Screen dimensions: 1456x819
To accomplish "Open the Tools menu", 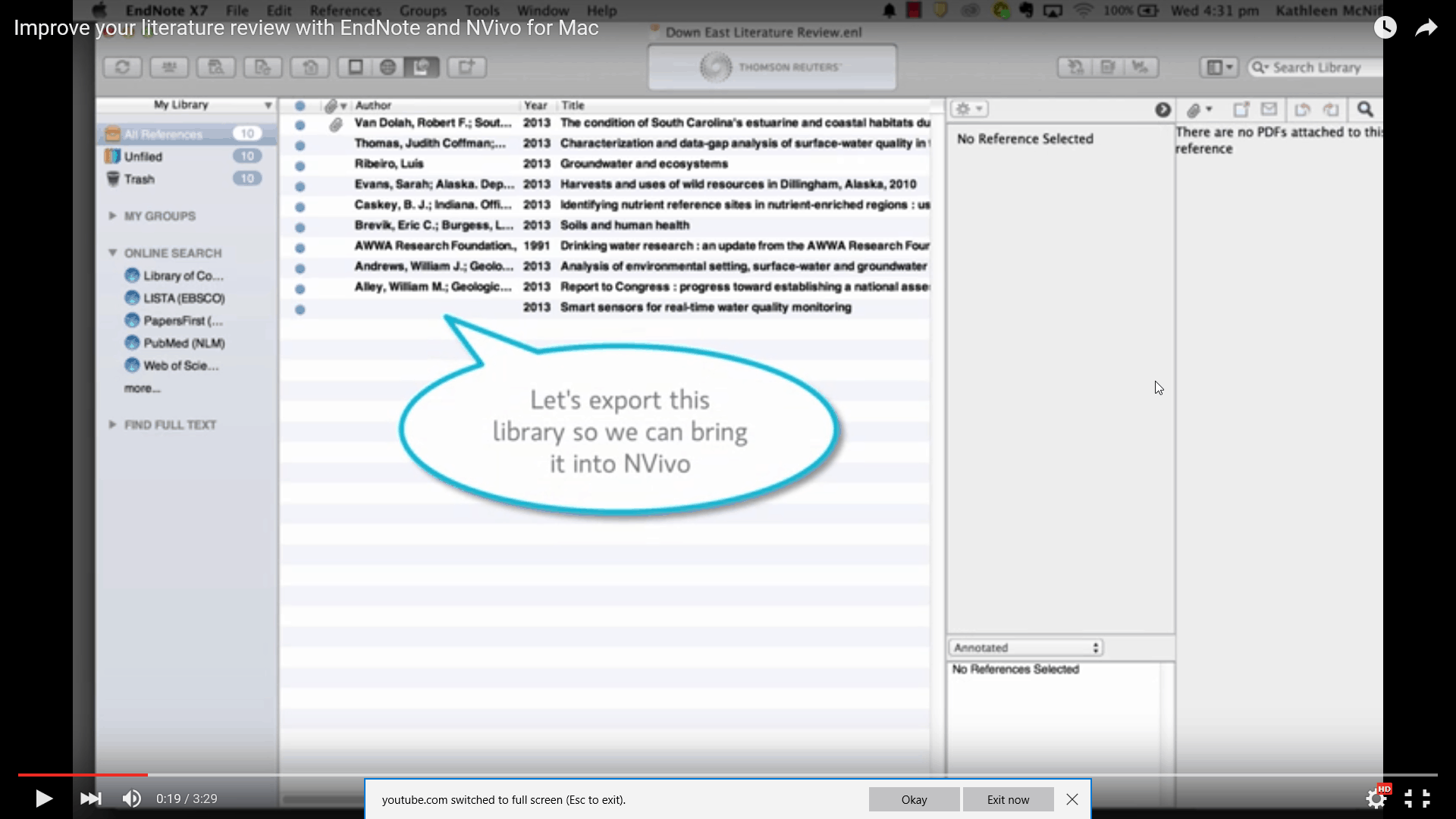I will tap(482, 11).
